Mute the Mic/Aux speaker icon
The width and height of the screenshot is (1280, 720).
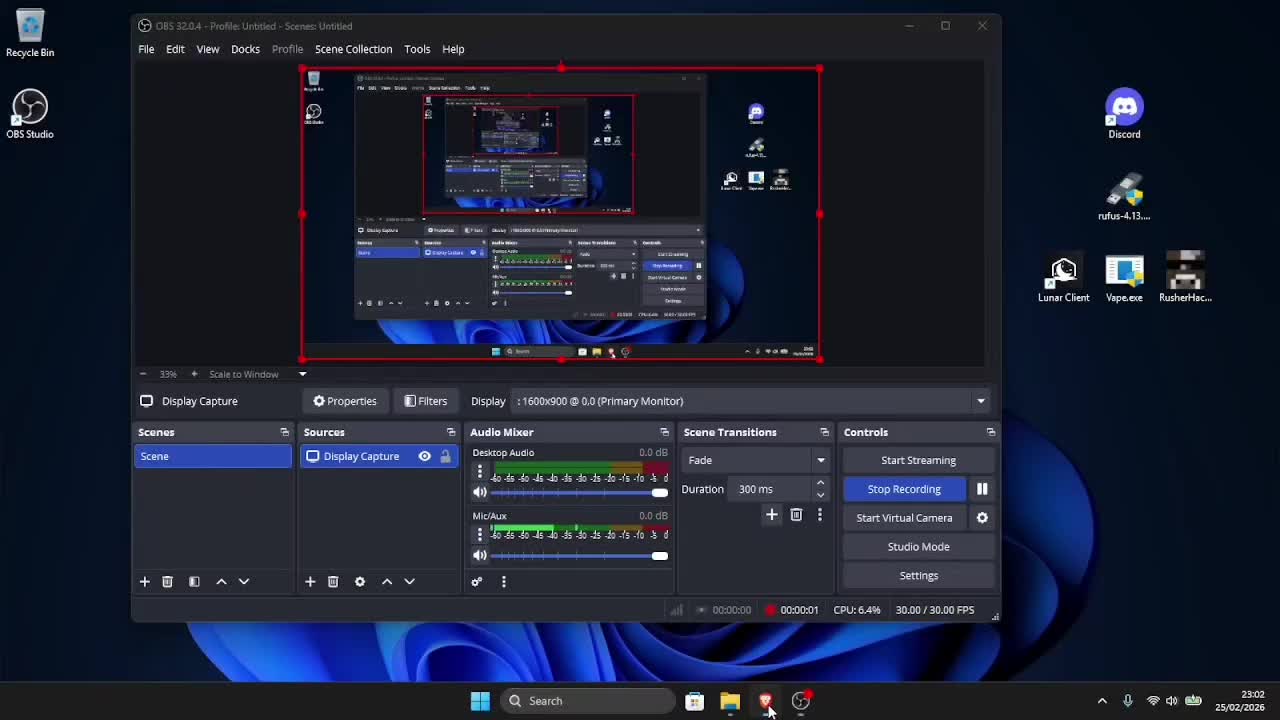coord(480,556)
